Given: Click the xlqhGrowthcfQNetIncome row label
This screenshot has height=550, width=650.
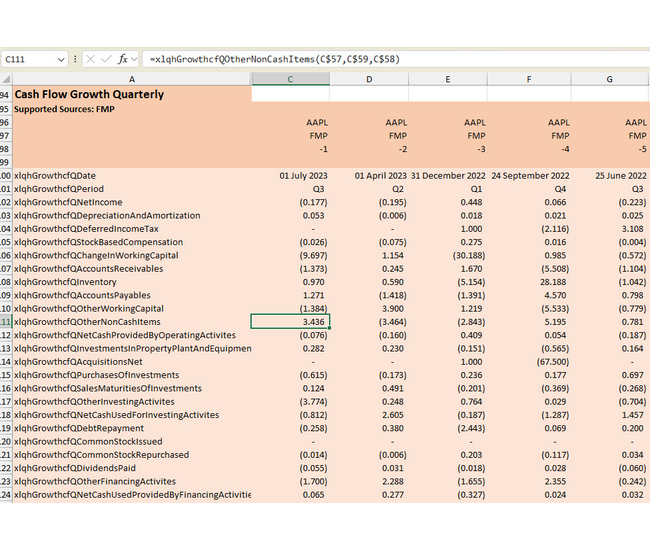Looking at the screenshot, I should click(x=68, y=202).
